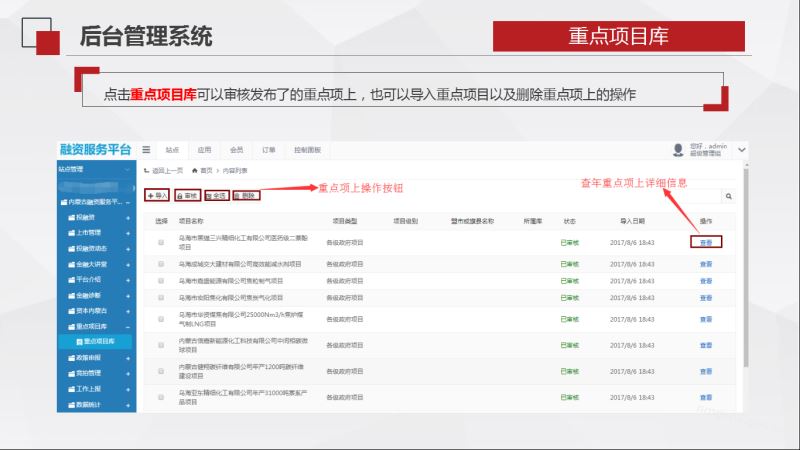Screen dimensions: 800x450
Task: Check the box for 乌海市华资煤焦 project row
Action: (x=161, y=319)
